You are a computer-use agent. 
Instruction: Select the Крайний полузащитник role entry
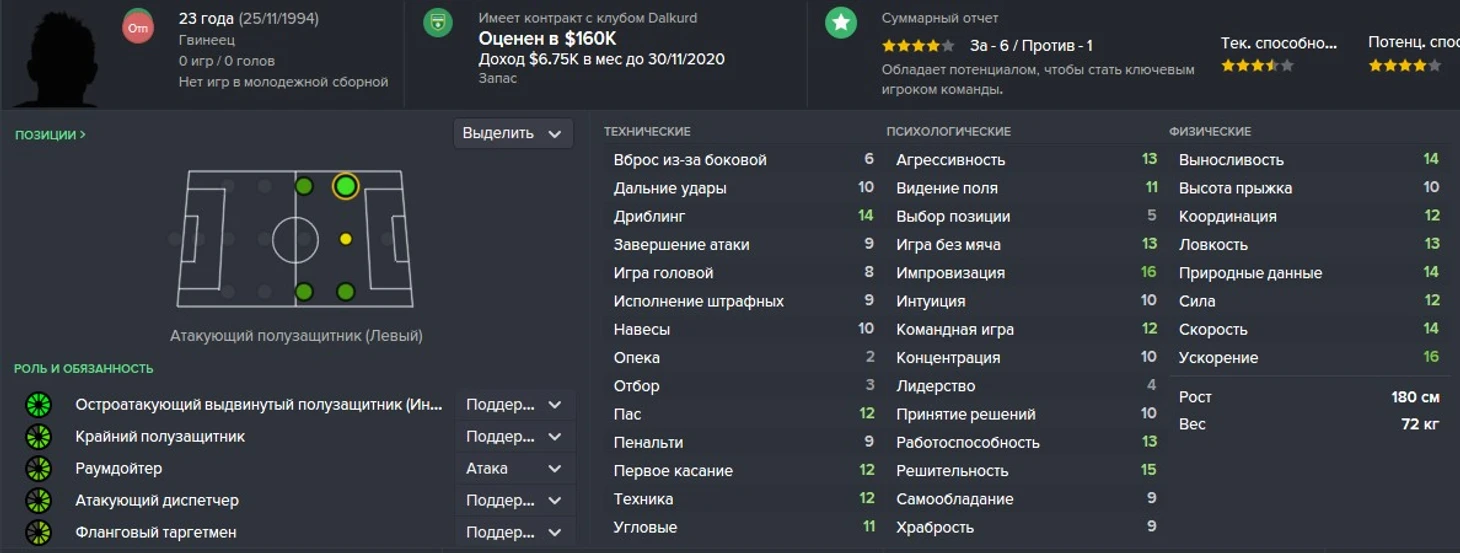coord(160,436)
